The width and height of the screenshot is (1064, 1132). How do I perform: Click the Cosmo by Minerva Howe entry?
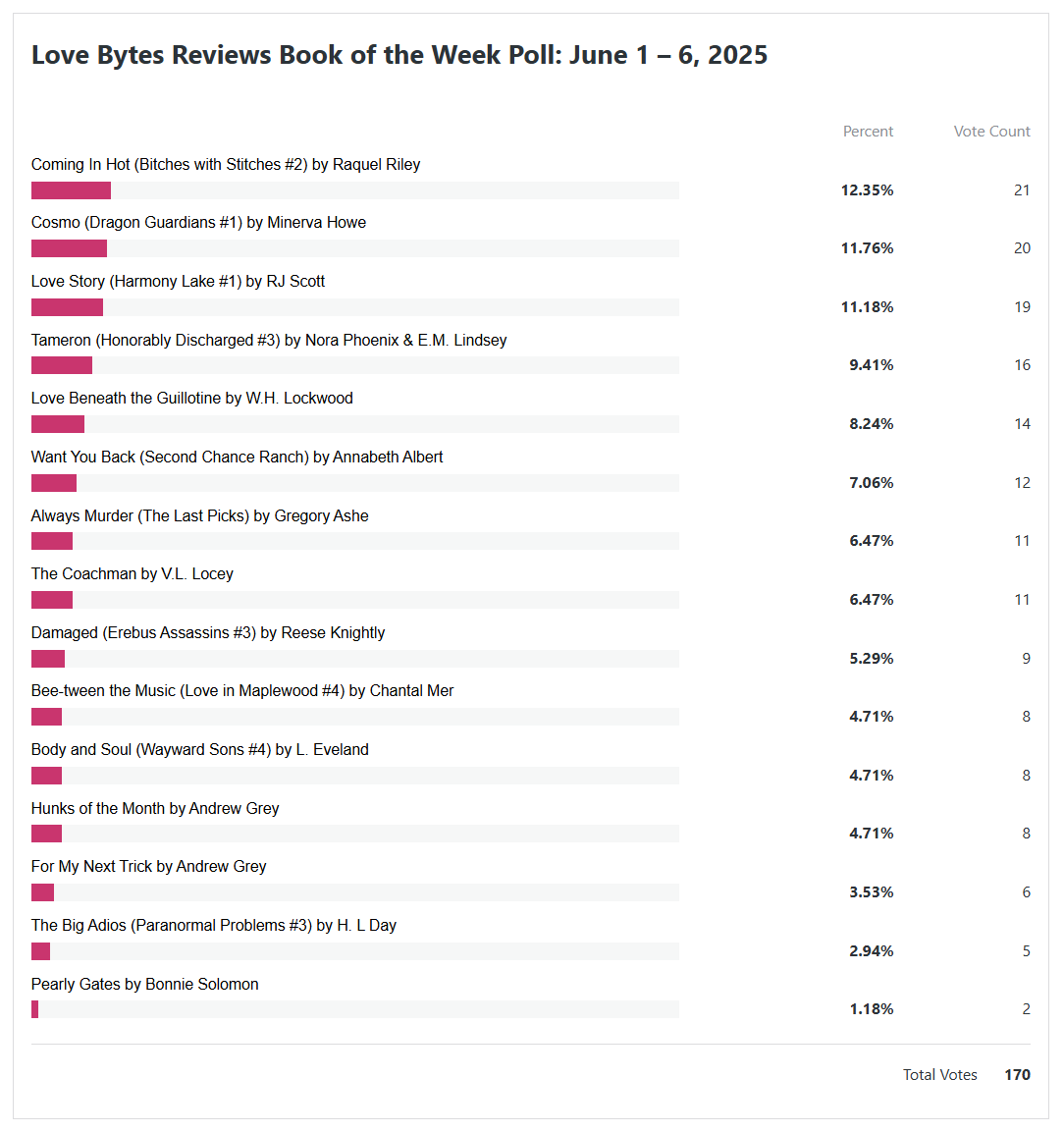pos(198,223)
